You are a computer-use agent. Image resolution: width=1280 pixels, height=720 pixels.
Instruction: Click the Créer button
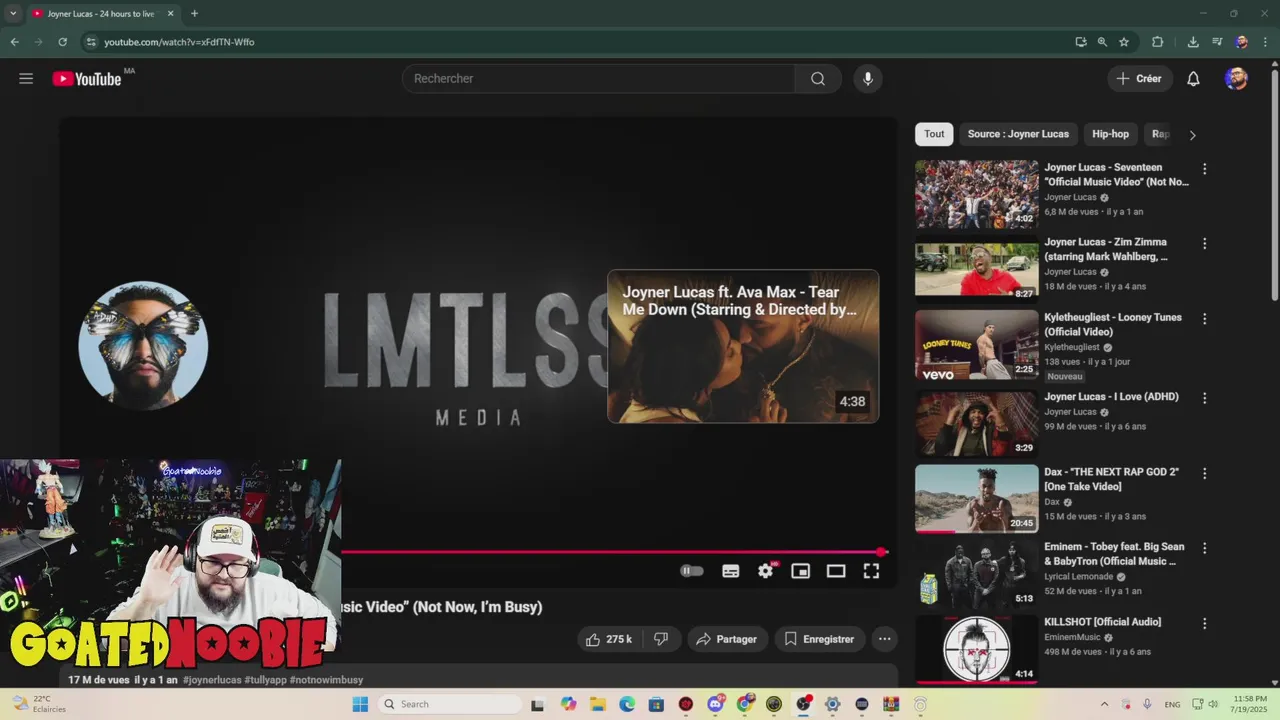[1140, 79]
